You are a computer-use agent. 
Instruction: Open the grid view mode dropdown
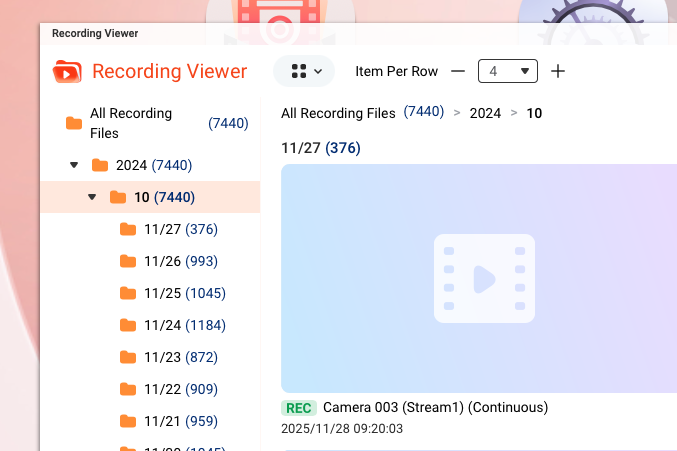pyautogui.click(x=305, y=71)
